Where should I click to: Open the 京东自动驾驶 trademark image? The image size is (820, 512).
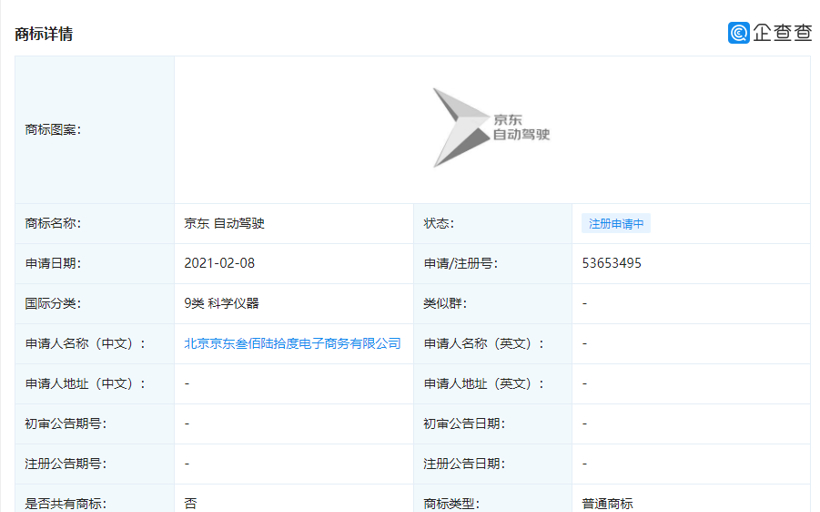pos(491,128)
